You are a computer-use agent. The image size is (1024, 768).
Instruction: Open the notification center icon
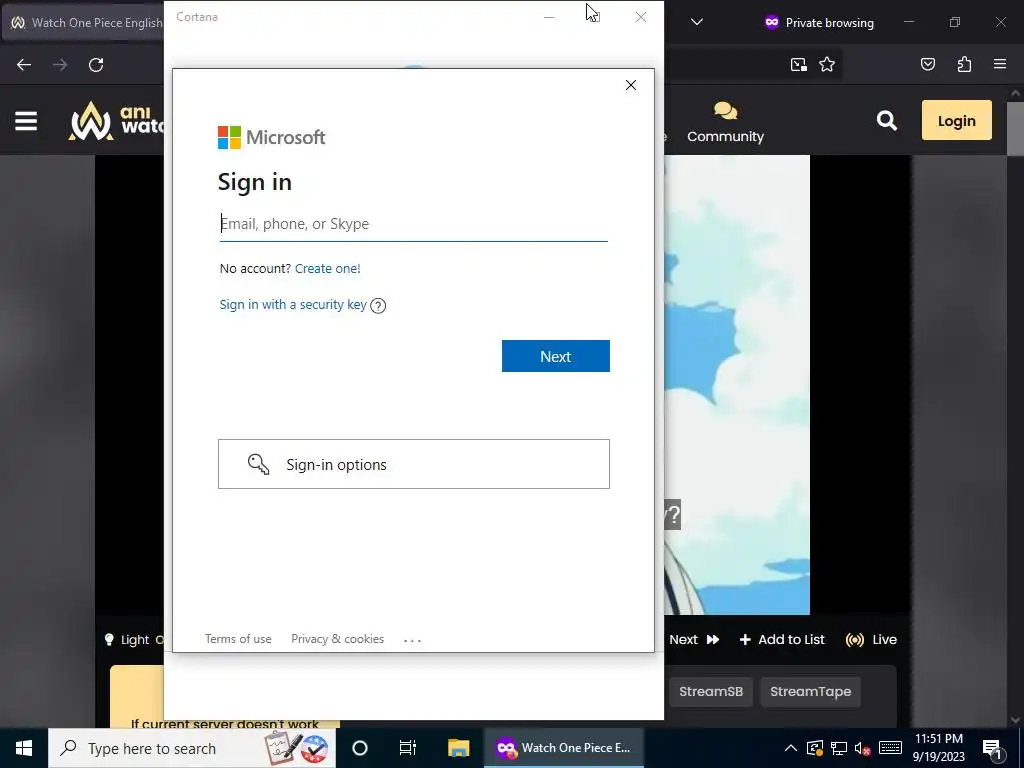point(992,748)
